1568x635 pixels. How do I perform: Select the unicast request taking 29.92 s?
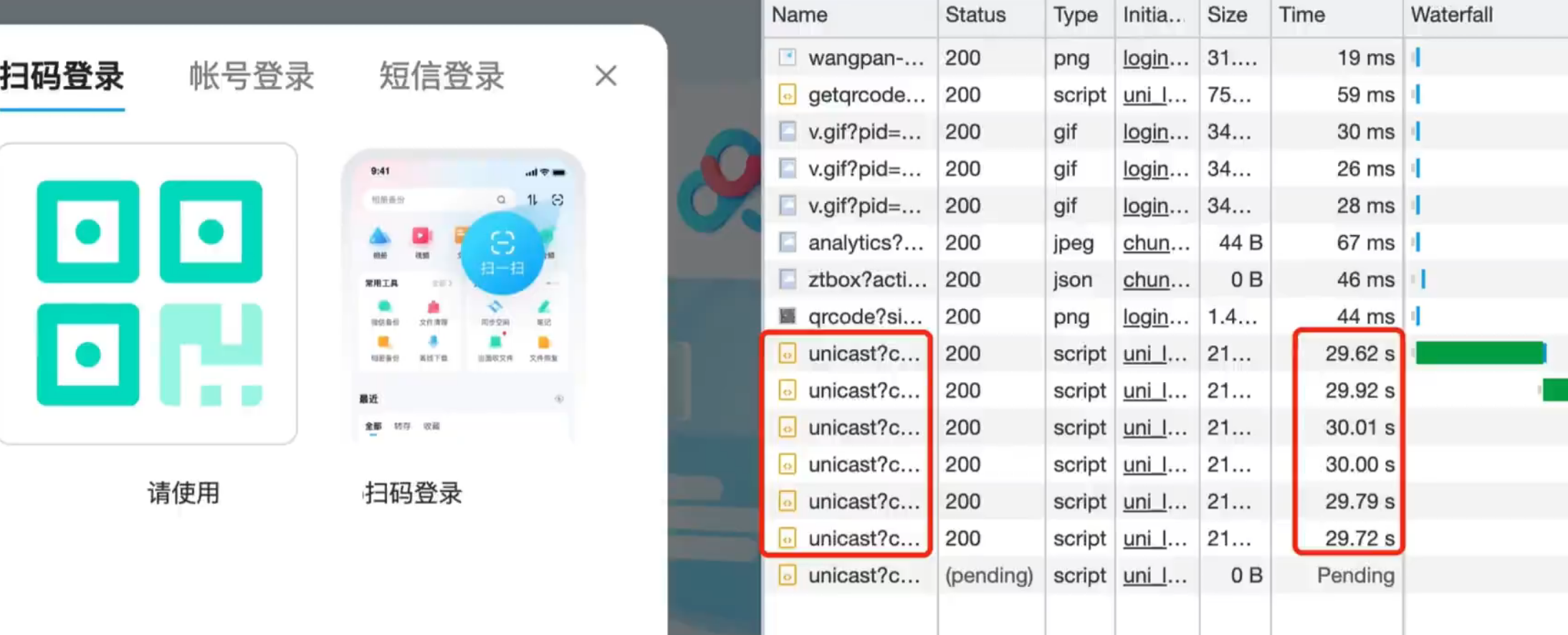[x=1165, y=391]
